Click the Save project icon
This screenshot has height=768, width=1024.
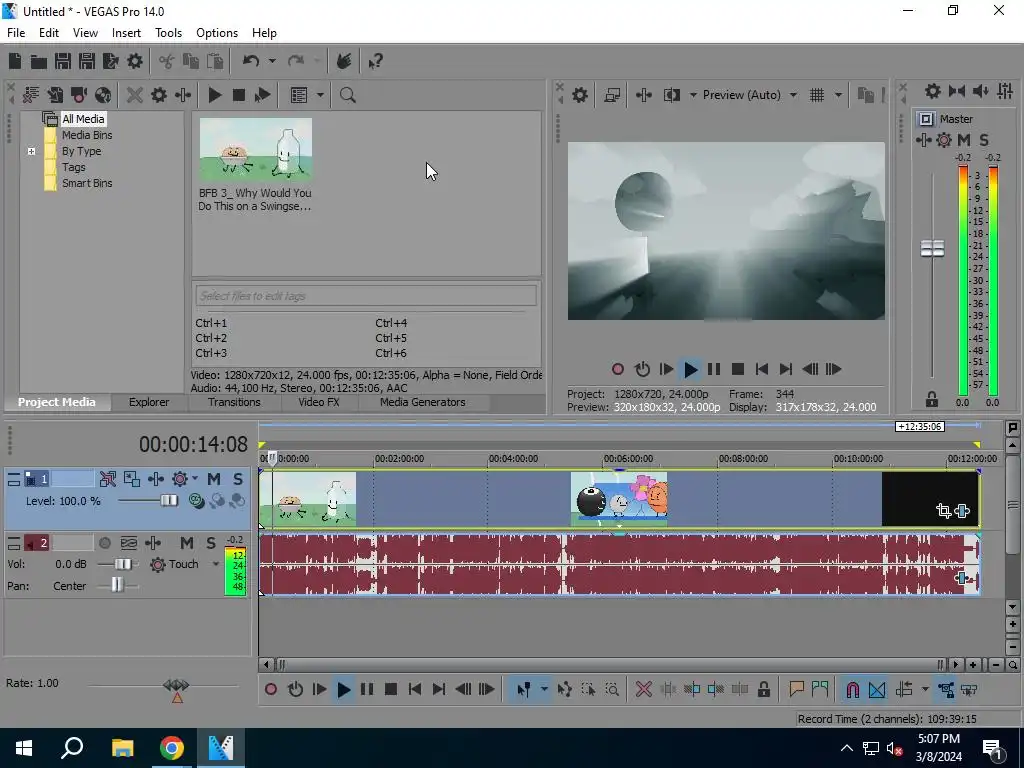point(63,61)
